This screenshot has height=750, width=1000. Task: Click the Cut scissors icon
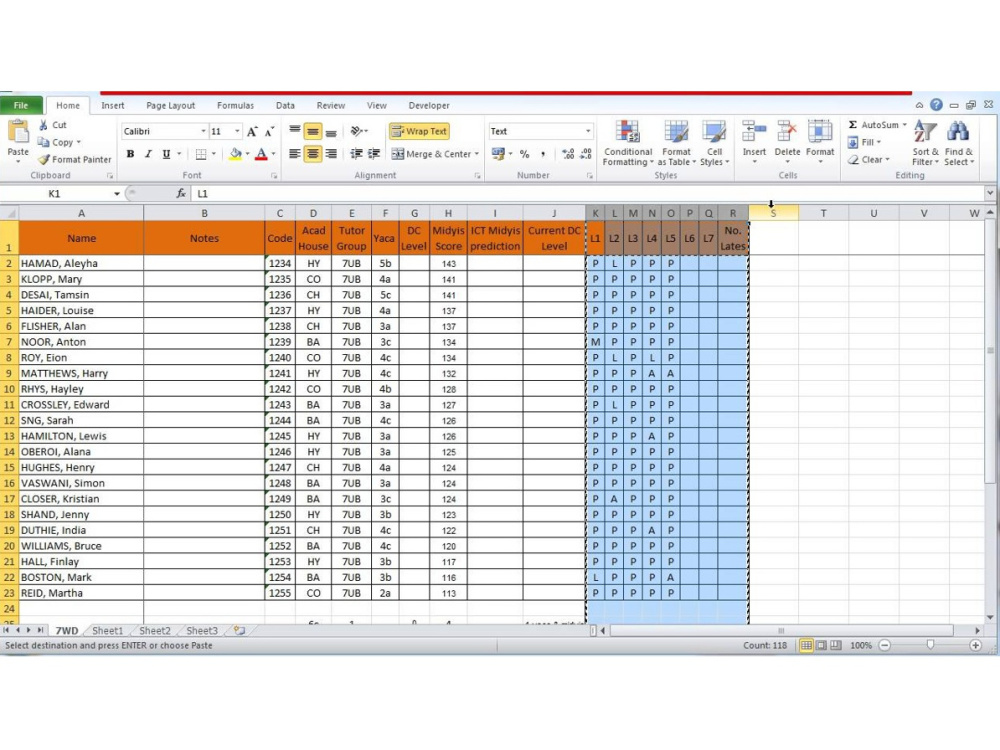point(43,125)
